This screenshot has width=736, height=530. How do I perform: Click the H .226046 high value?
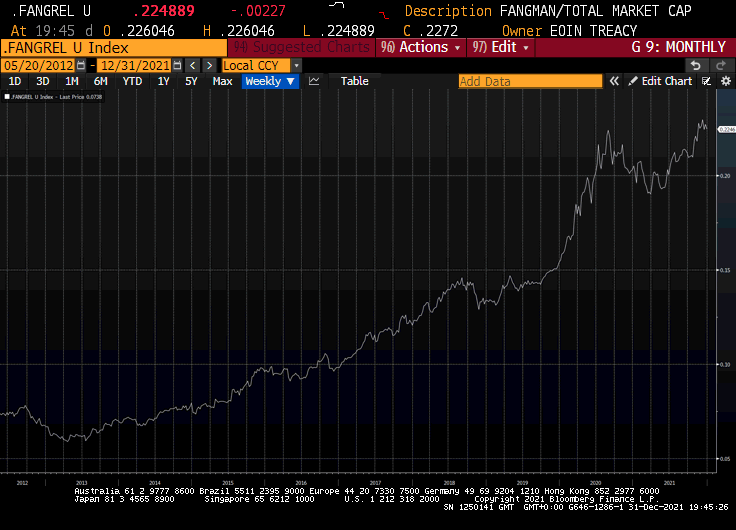click(x=239, y=31)
